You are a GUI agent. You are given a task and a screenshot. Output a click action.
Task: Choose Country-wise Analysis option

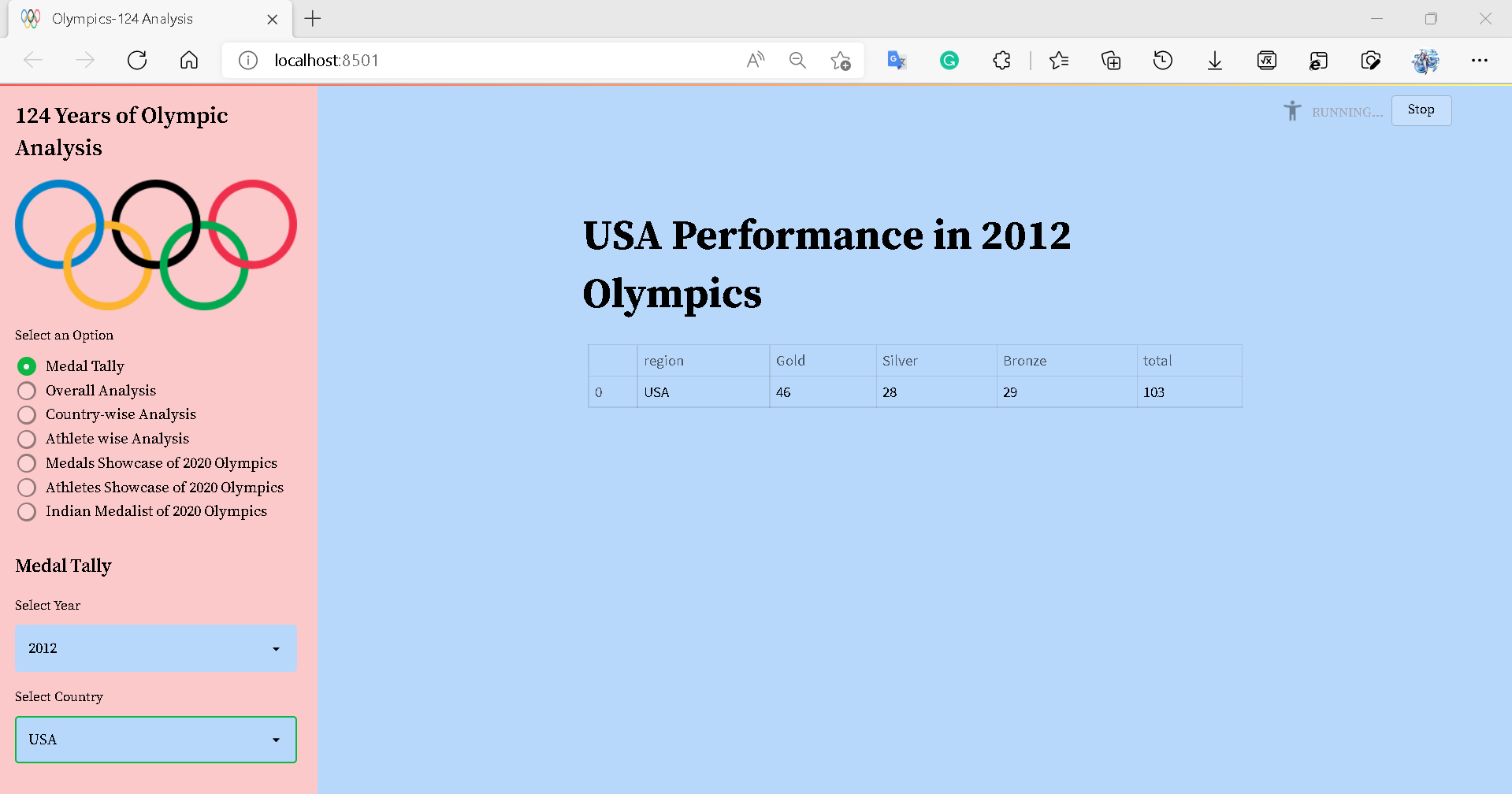(106, 414)
